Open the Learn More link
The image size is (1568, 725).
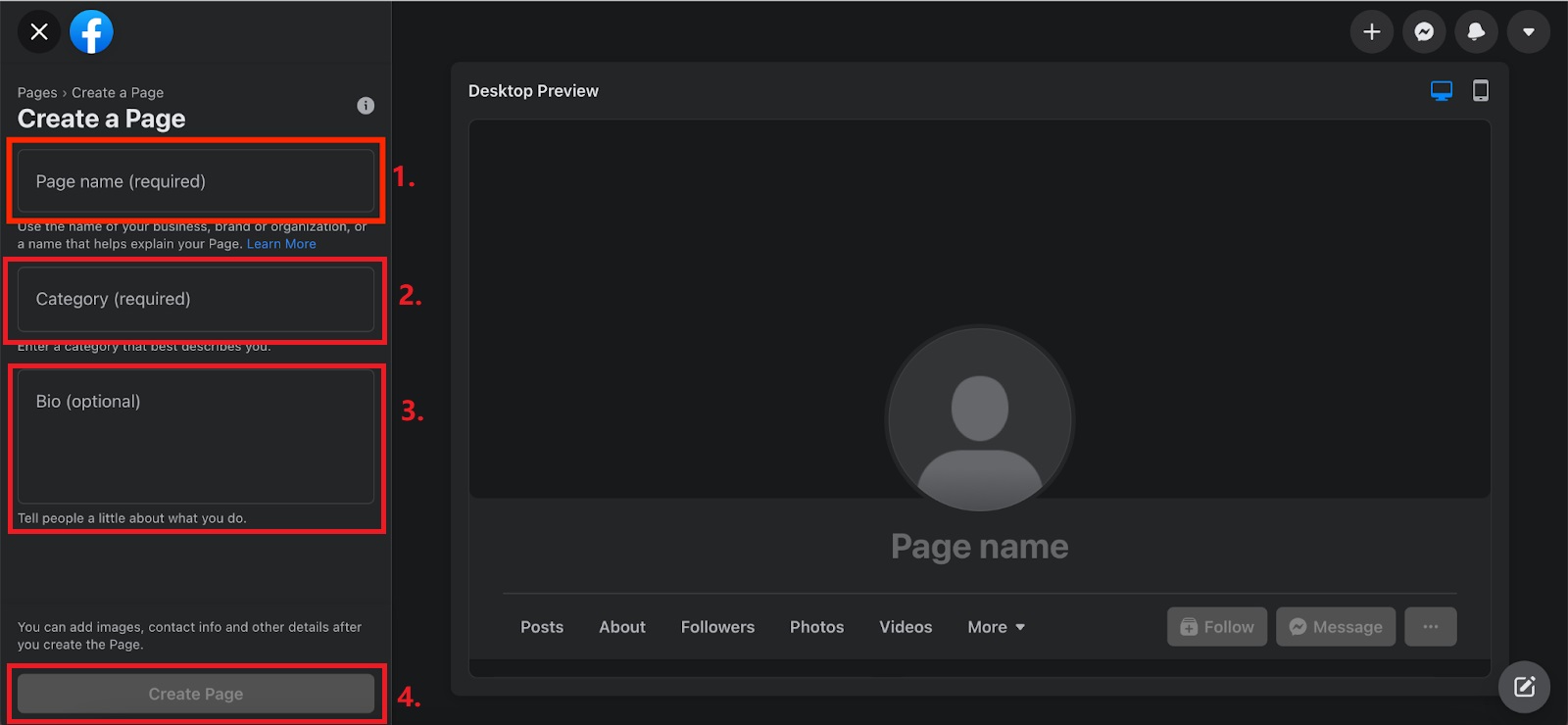tap(281, 244)
